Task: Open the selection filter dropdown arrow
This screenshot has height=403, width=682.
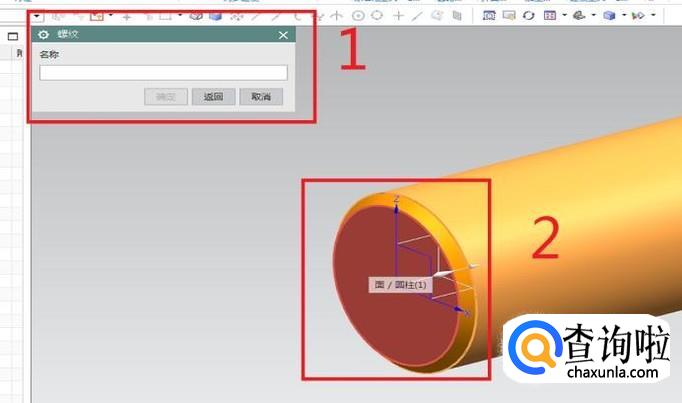Action: click(37, 17)
